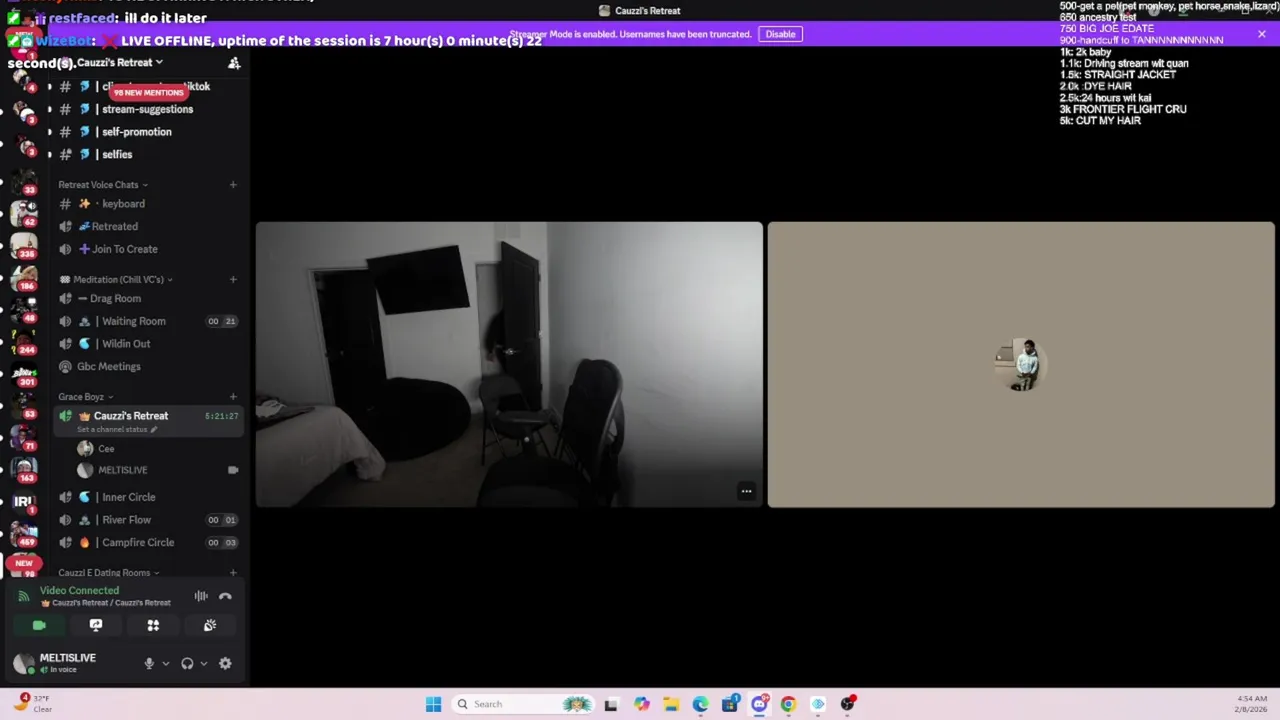This screenshot has width=1280, height=720.
Task: Click MELTISLIVE user avatar in user panel
Action: [x=24, y=663]
